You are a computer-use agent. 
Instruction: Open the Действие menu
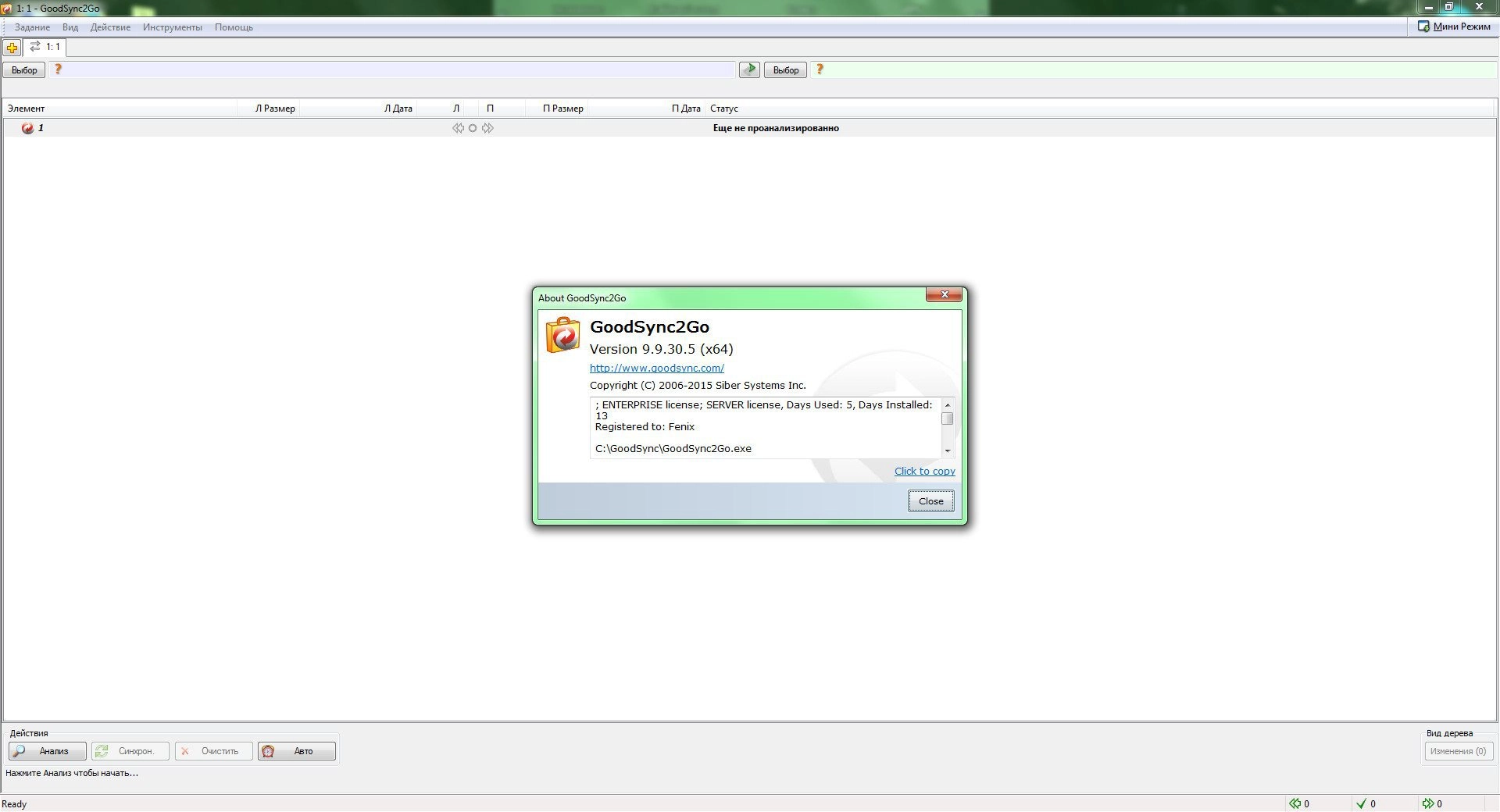(x=110, y=27)
